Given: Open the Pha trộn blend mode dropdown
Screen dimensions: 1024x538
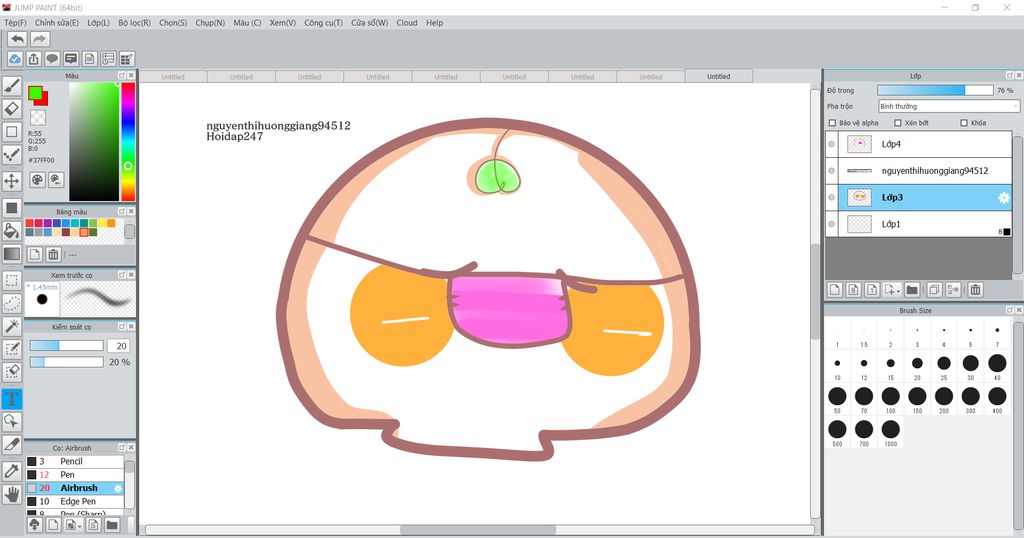Looking at the screenshot, I should click(948, 106).
